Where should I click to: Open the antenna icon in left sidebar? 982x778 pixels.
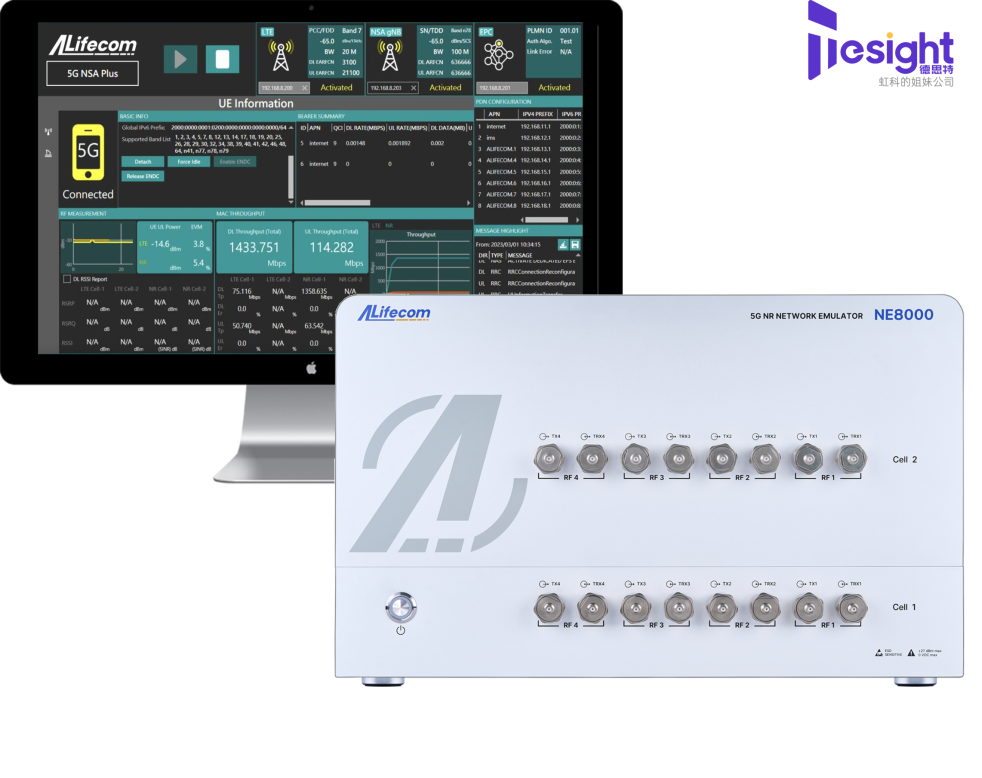click(x=48, y=132)
